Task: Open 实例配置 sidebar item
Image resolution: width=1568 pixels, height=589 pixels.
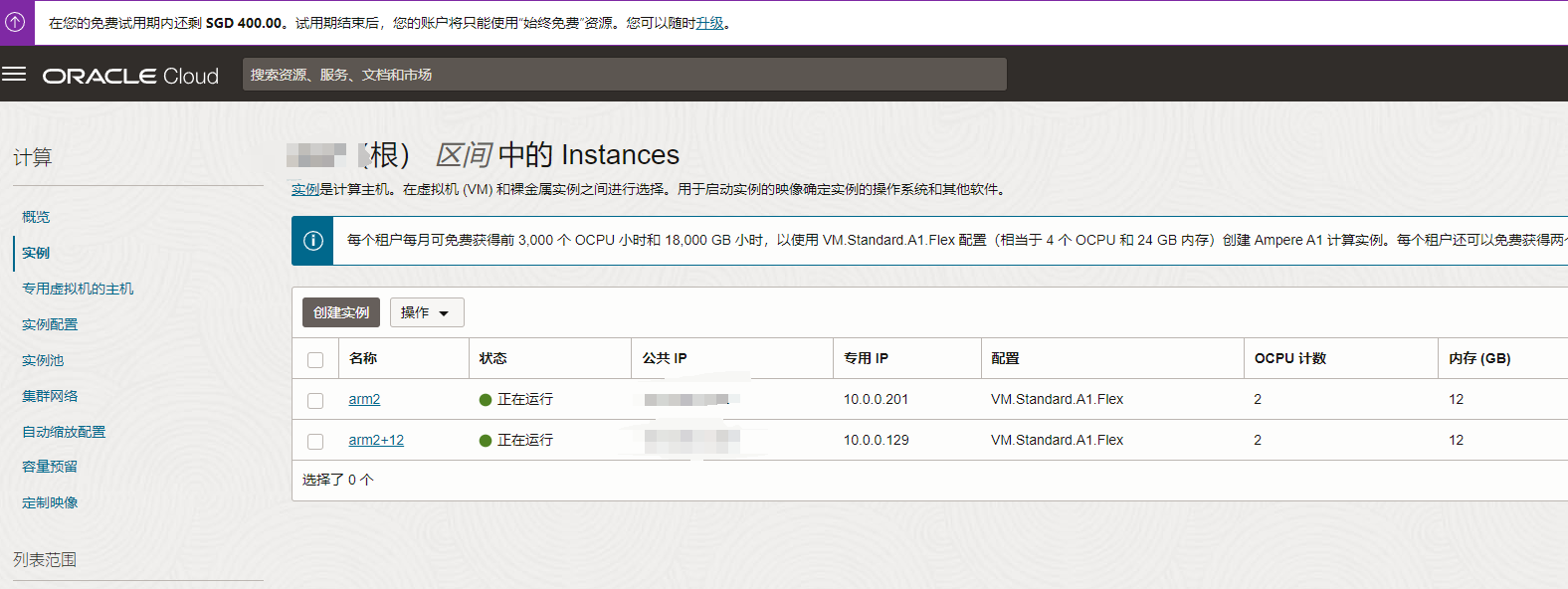Action: coord(50,324)
